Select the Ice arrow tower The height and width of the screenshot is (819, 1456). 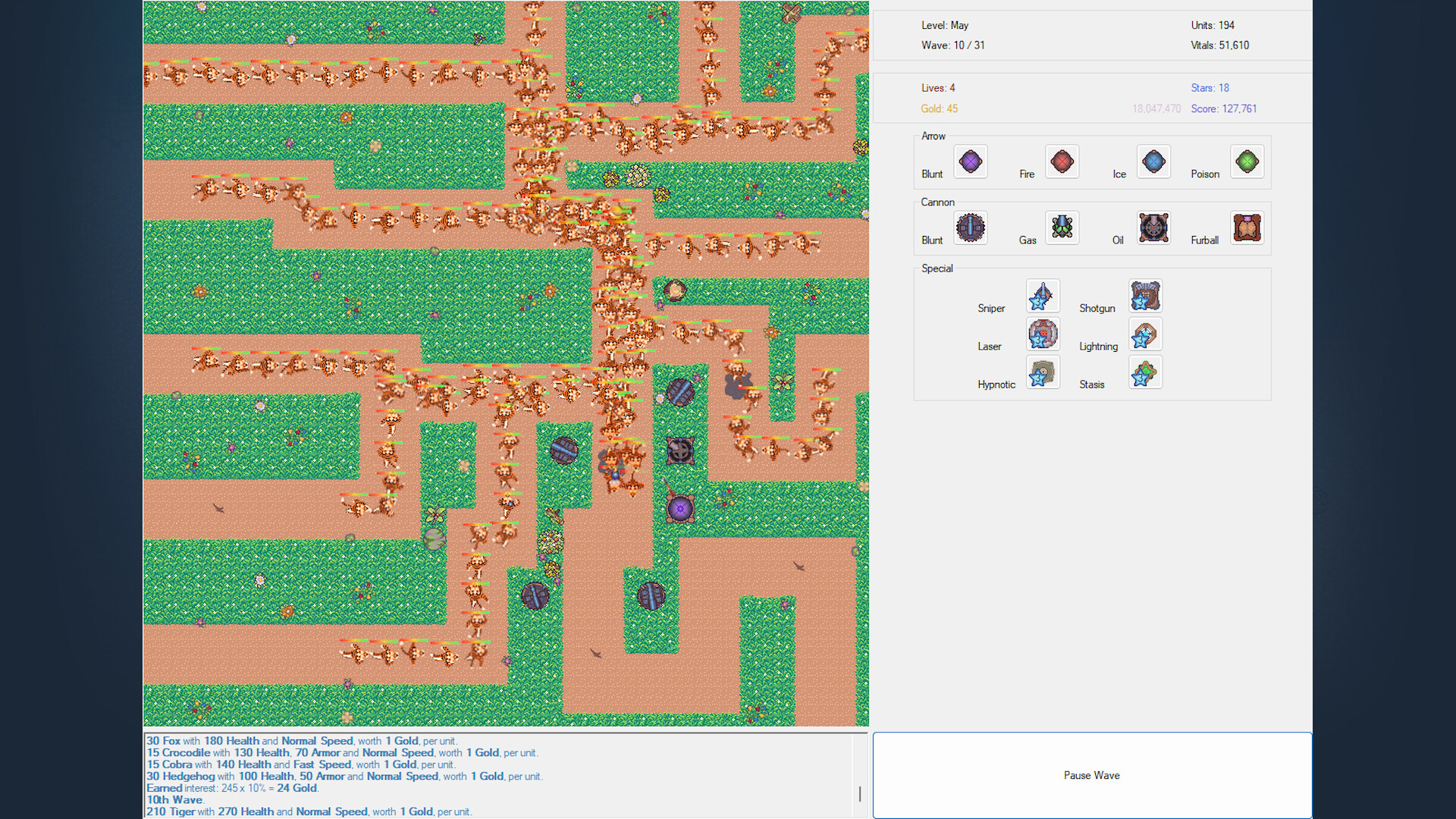click(x=1153, y=162)
